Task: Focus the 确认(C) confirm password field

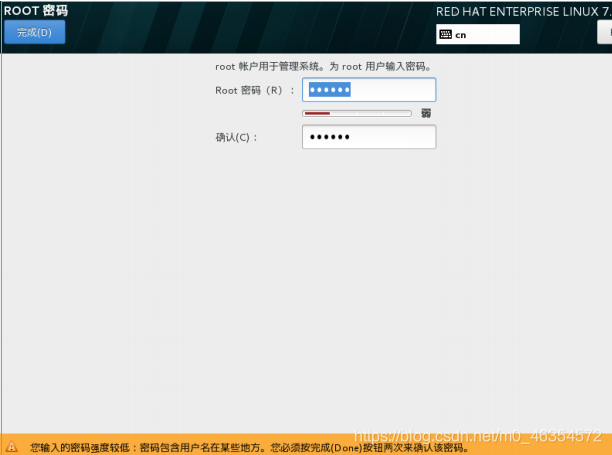Action: pyautogui.click(x=369, y=137)
